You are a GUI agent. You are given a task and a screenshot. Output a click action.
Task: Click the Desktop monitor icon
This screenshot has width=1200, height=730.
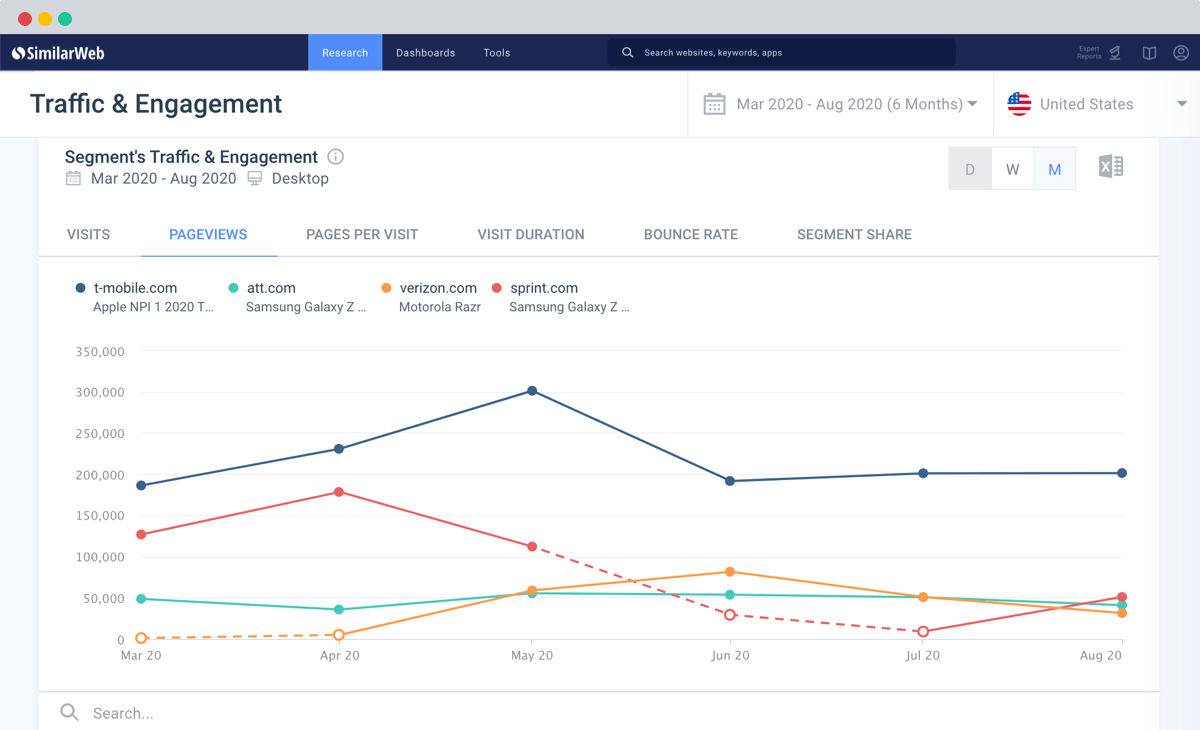(255, 178)
